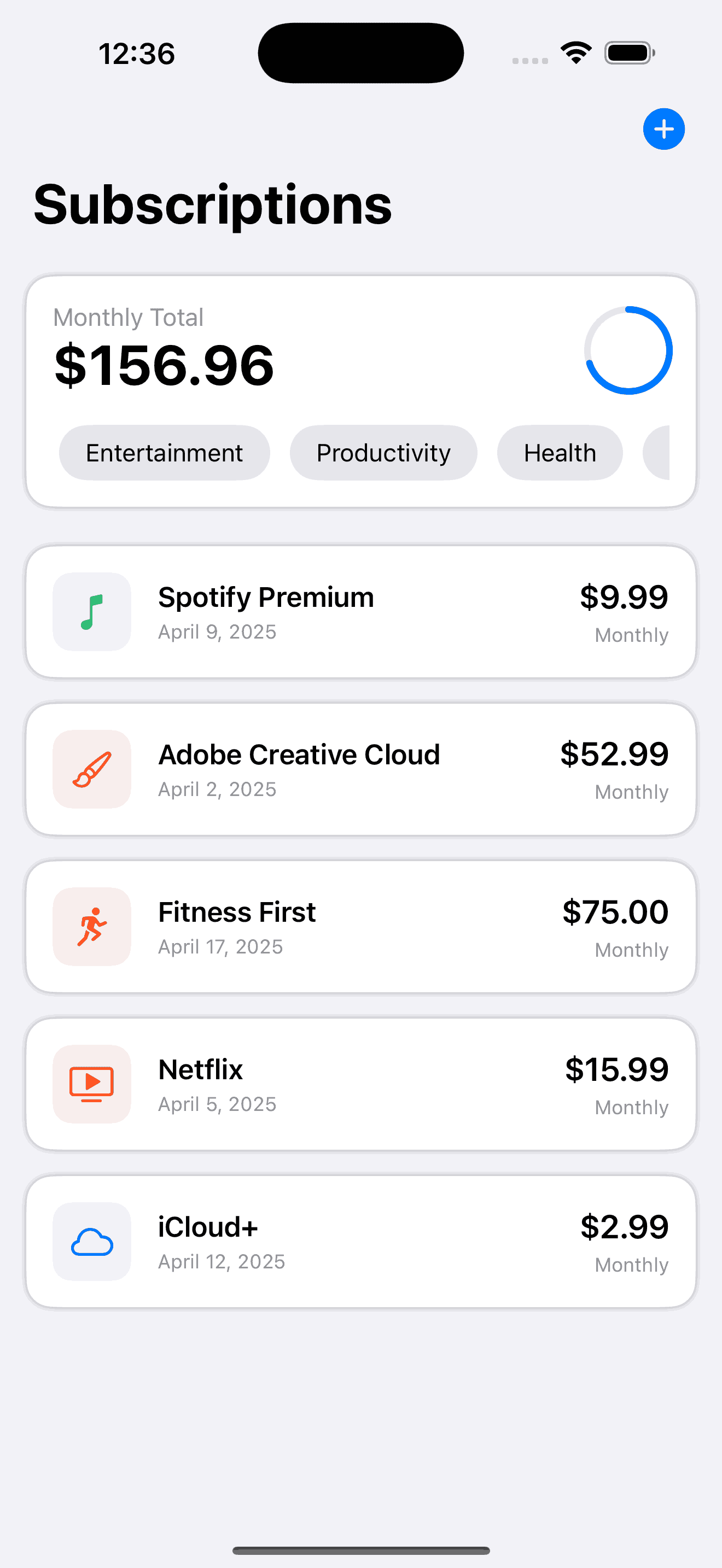The width and height of the screenshot is (722, 1568).
Task: Select the Entertainment category chip
Action: (x=165, y=453)
